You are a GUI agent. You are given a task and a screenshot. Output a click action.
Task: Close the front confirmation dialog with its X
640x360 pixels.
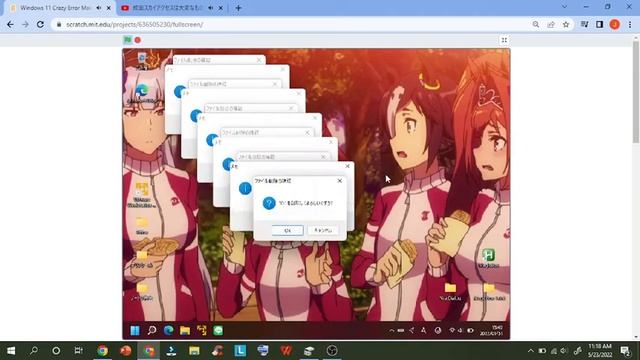pos(340,181)
